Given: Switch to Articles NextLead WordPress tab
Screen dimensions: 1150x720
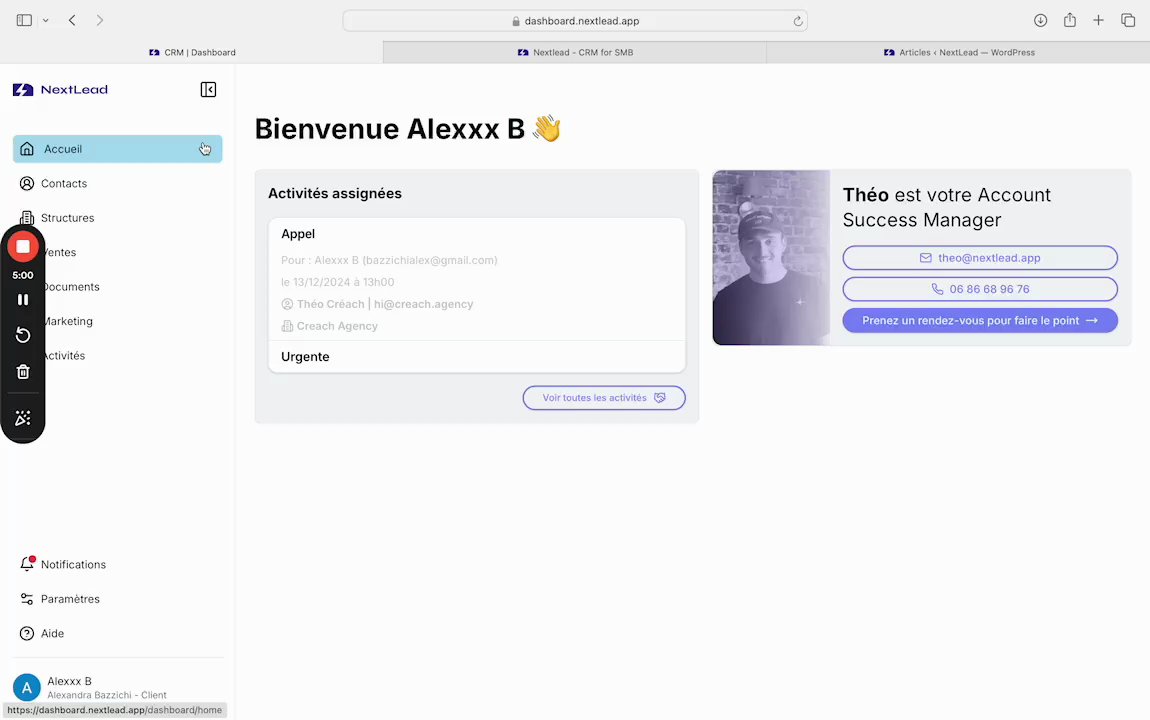Looking at the screenshot, I should tap(958, 52).
